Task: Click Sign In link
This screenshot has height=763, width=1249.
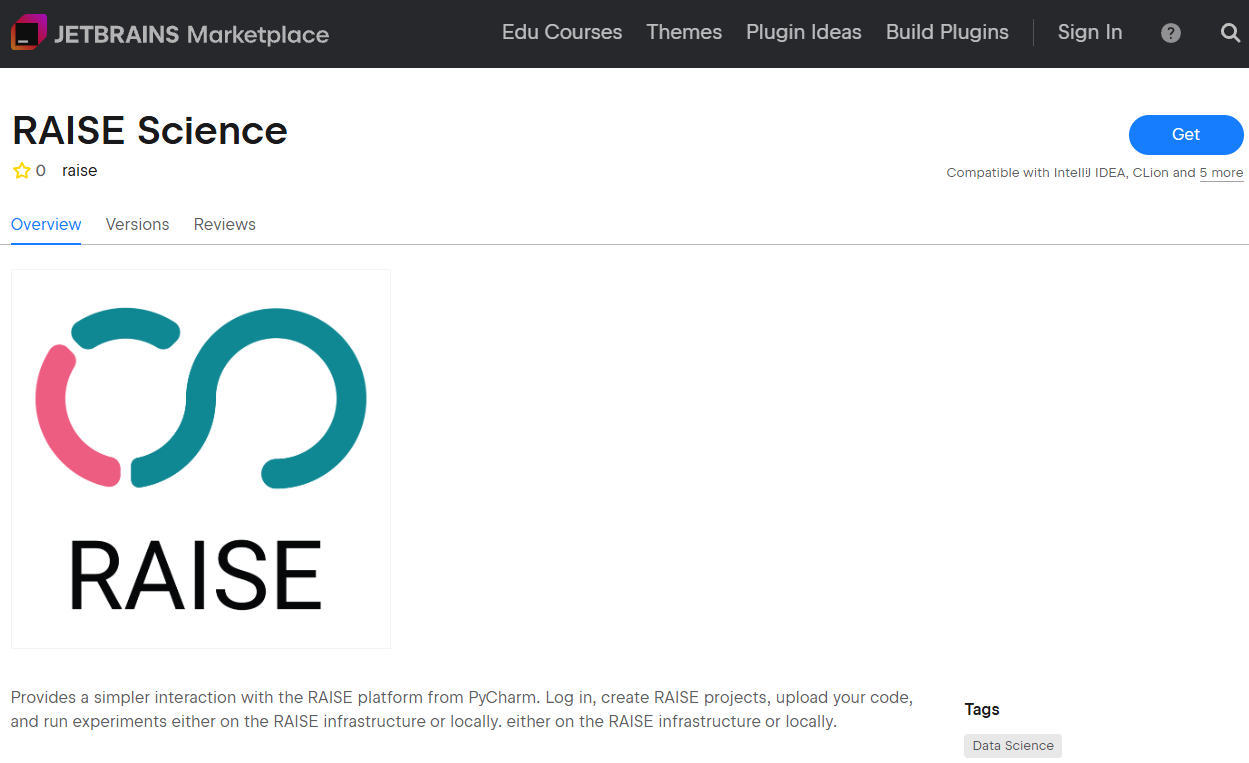Action: point(1090,32)
